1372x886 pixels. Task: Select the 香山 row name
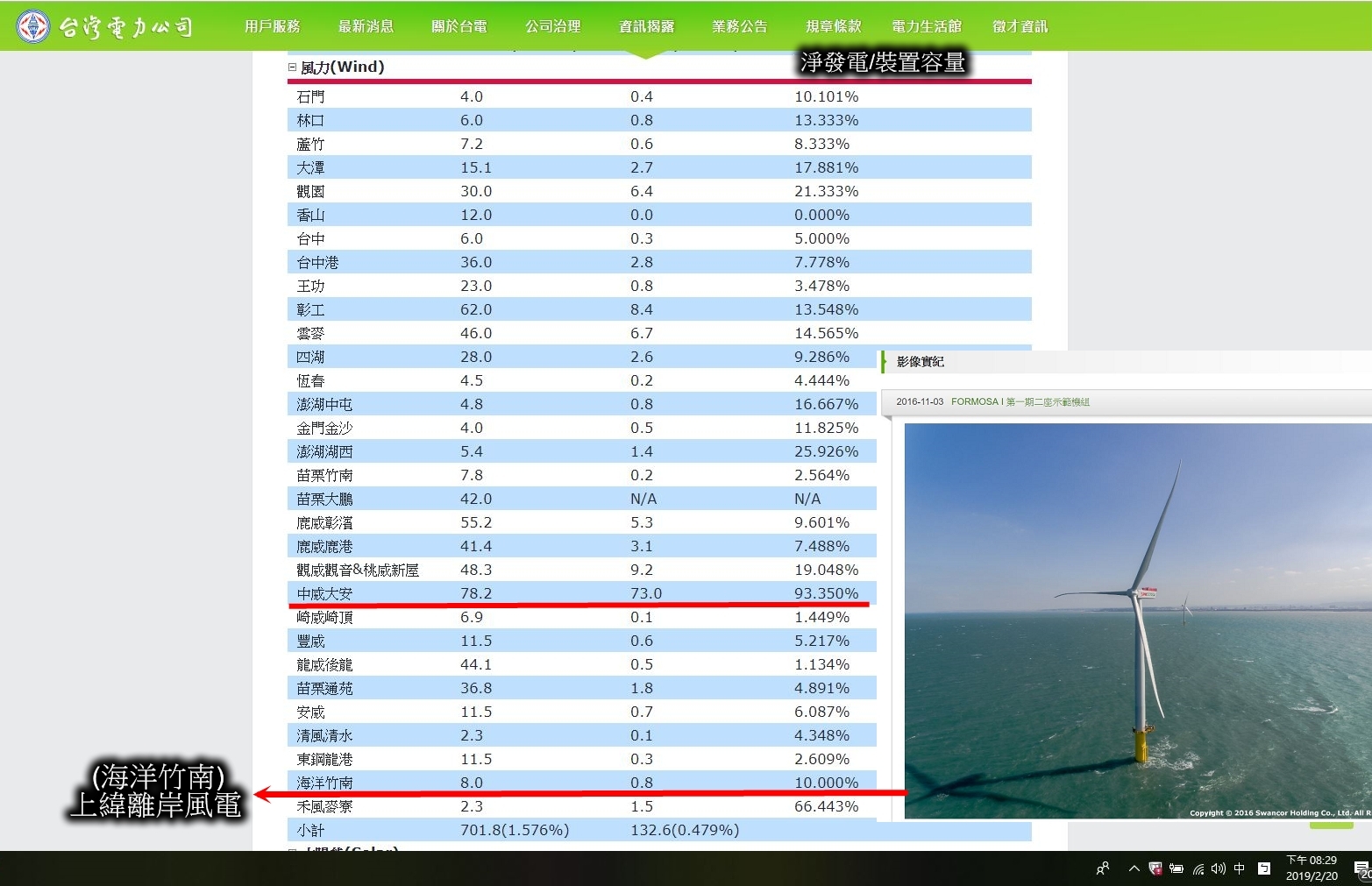(x=310, y=215)
